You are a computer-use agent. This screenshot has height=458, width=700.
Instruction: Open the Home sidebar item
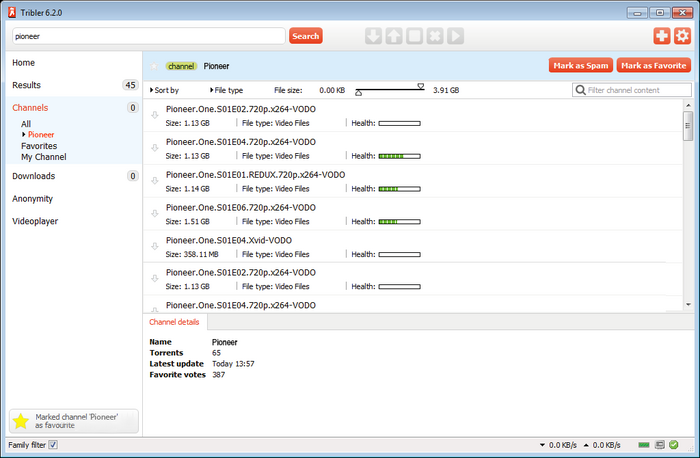23,63
